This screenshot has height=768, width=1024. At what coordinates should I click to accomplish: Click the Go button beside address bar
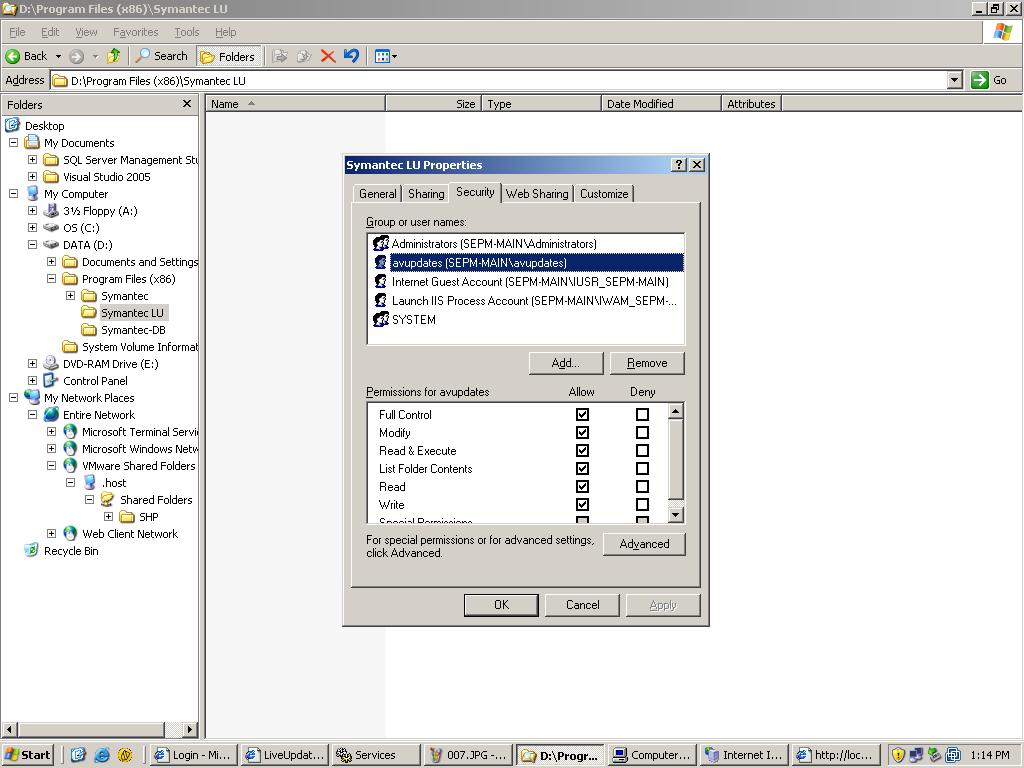pos(990,80)
